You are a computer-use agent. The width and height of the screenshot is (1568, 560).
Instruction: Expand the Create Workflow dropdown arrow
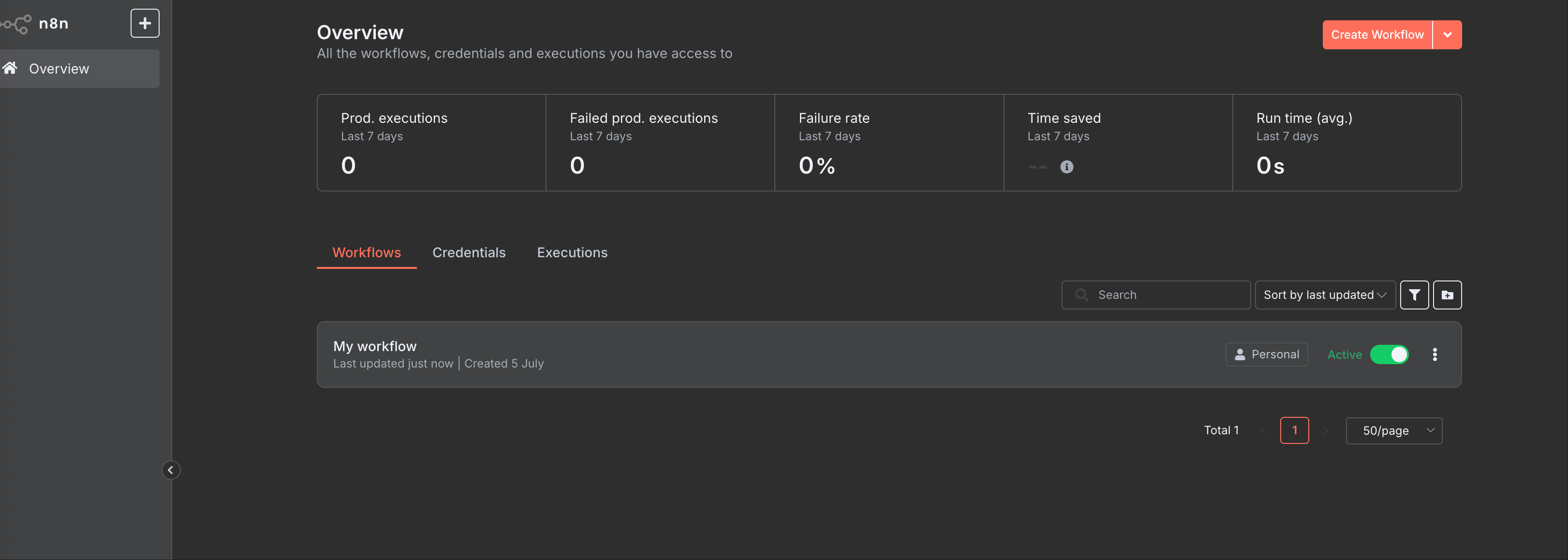(x=1447, y=35)
